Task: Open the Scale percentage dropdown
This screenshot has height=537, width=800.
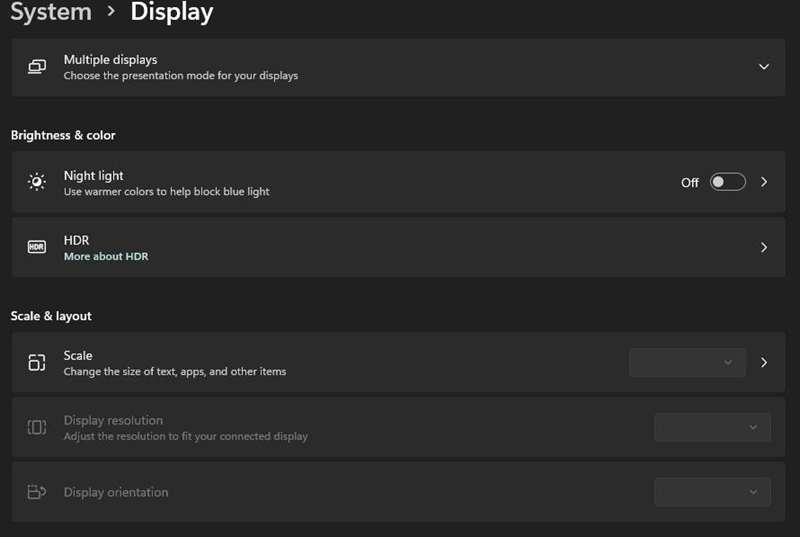Action: point(687,362)
